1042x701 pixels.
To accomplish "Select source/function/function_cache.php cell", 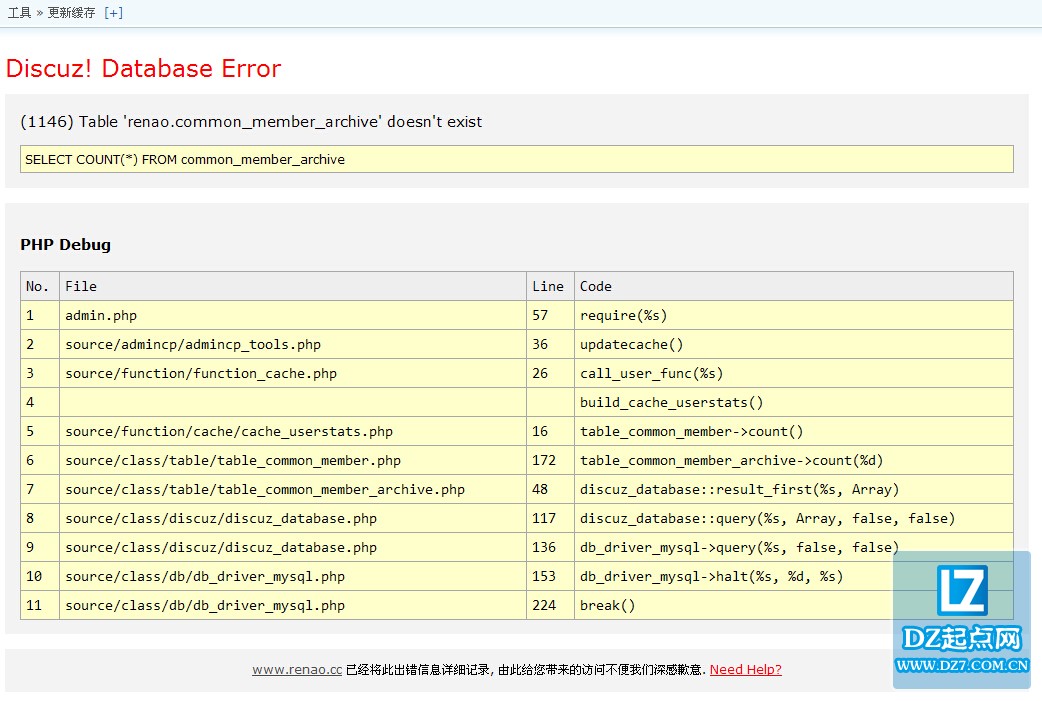I will (x=293, y=373).
